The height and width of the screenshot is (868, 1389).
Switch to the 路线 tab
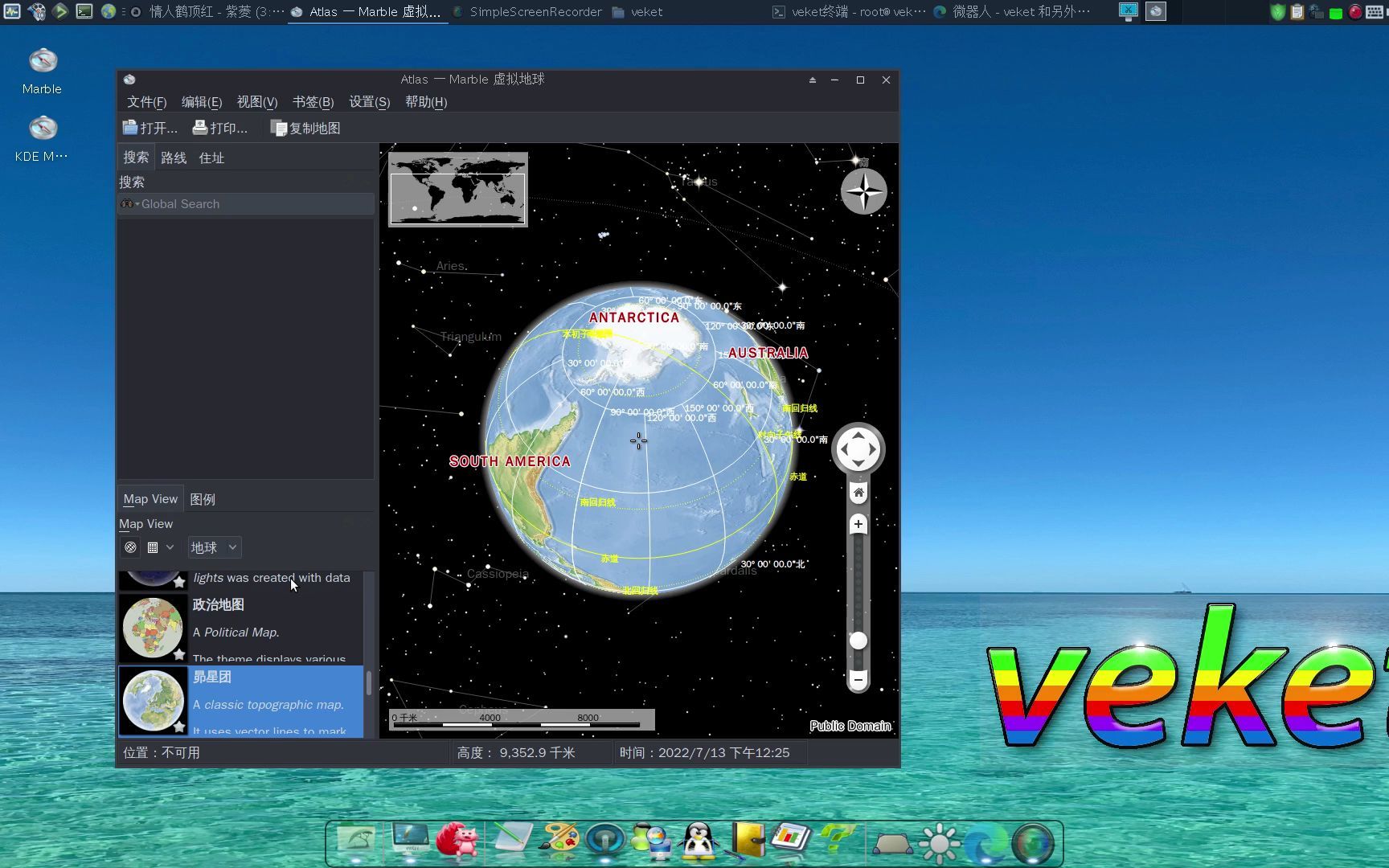click(174, 158)
